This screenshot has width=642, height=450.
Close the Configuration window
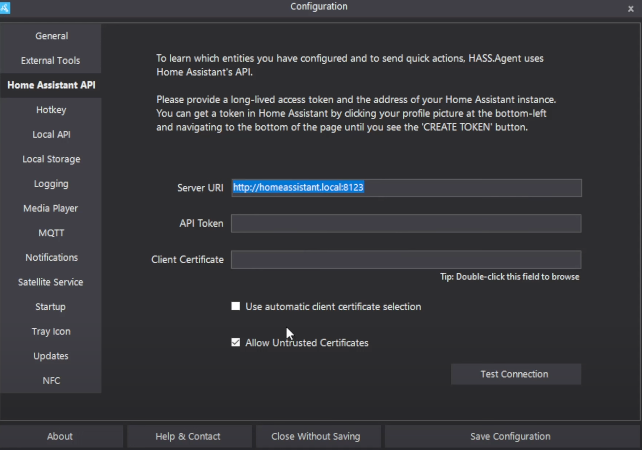pyautogui.click(x=631, y=9)
